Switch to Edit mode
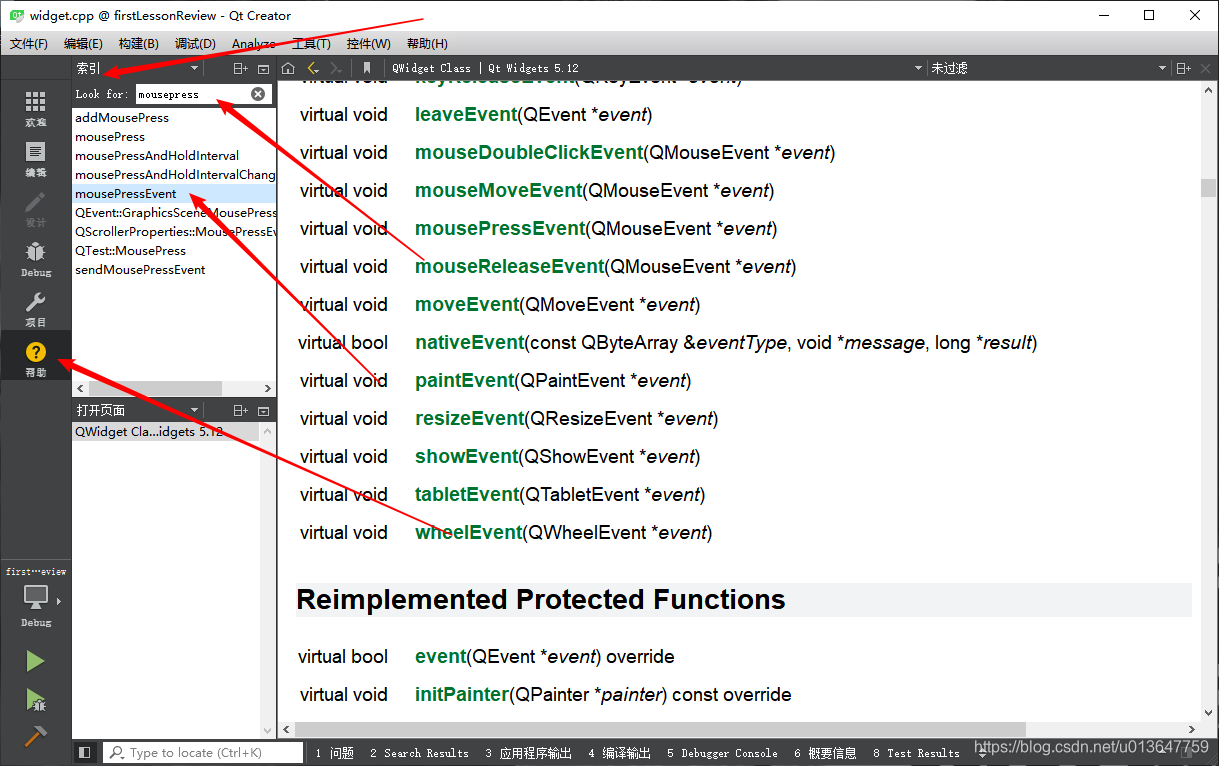The height and width of the screenshot is (766, 1219). pos(35,159)
